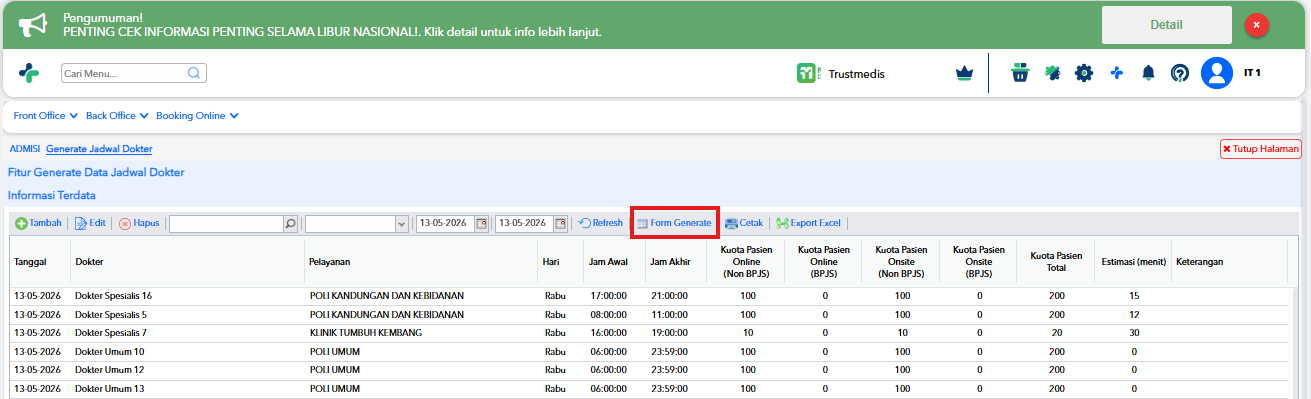The image size is (1311, 399).
Task: Open the puzzle piece integrations icon
Action: click(1052, 73)
